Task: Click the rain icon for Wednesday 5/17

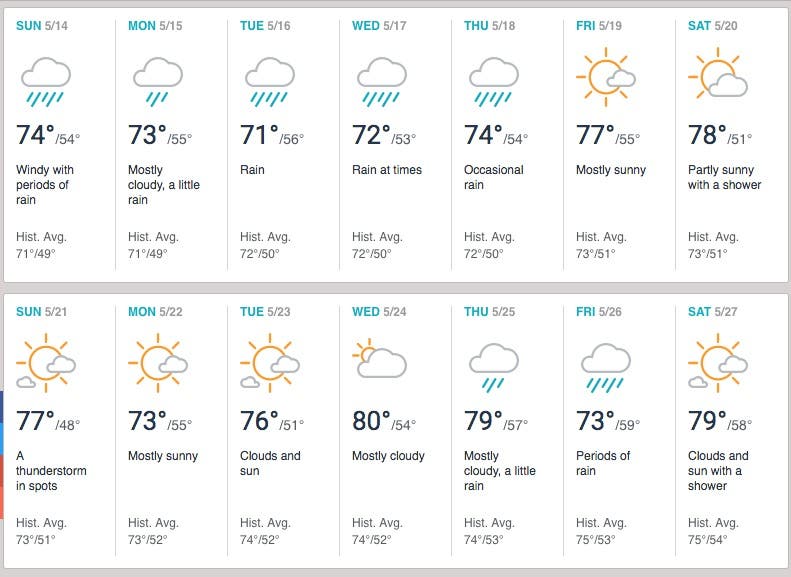Action: point(381,81)
